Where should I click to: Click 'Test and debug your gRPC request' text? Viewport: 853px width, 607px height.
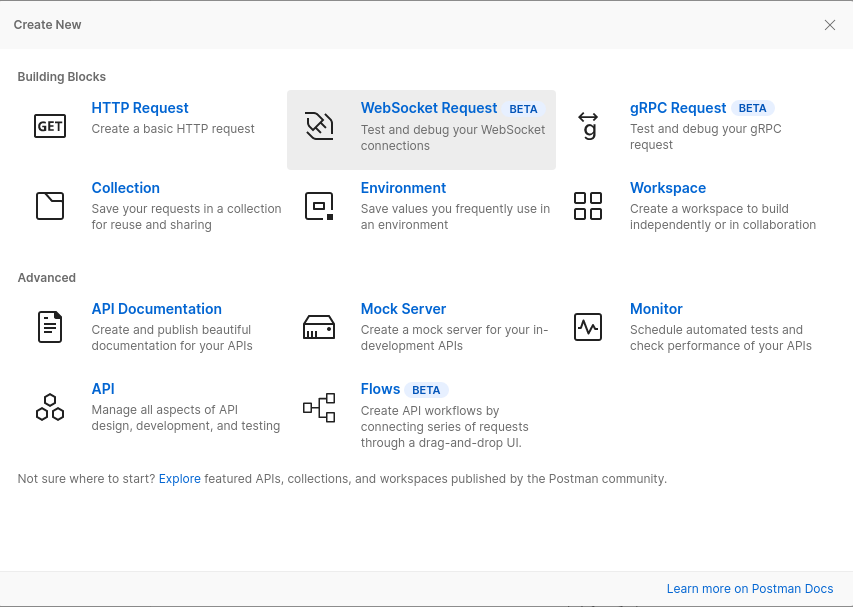click(706, 137)
